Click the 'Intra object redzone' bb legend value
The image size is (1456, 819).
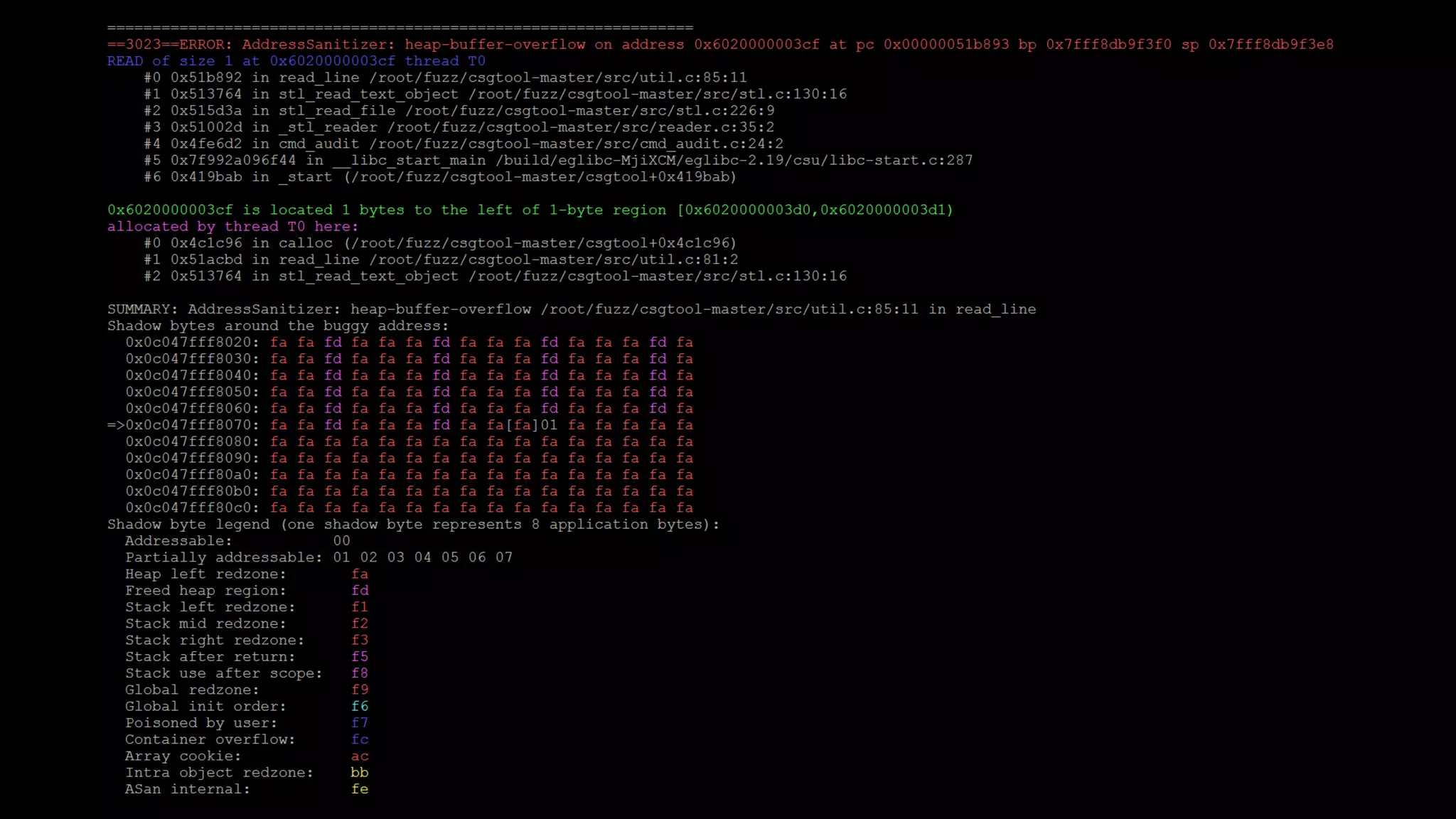tap(360, 773)
